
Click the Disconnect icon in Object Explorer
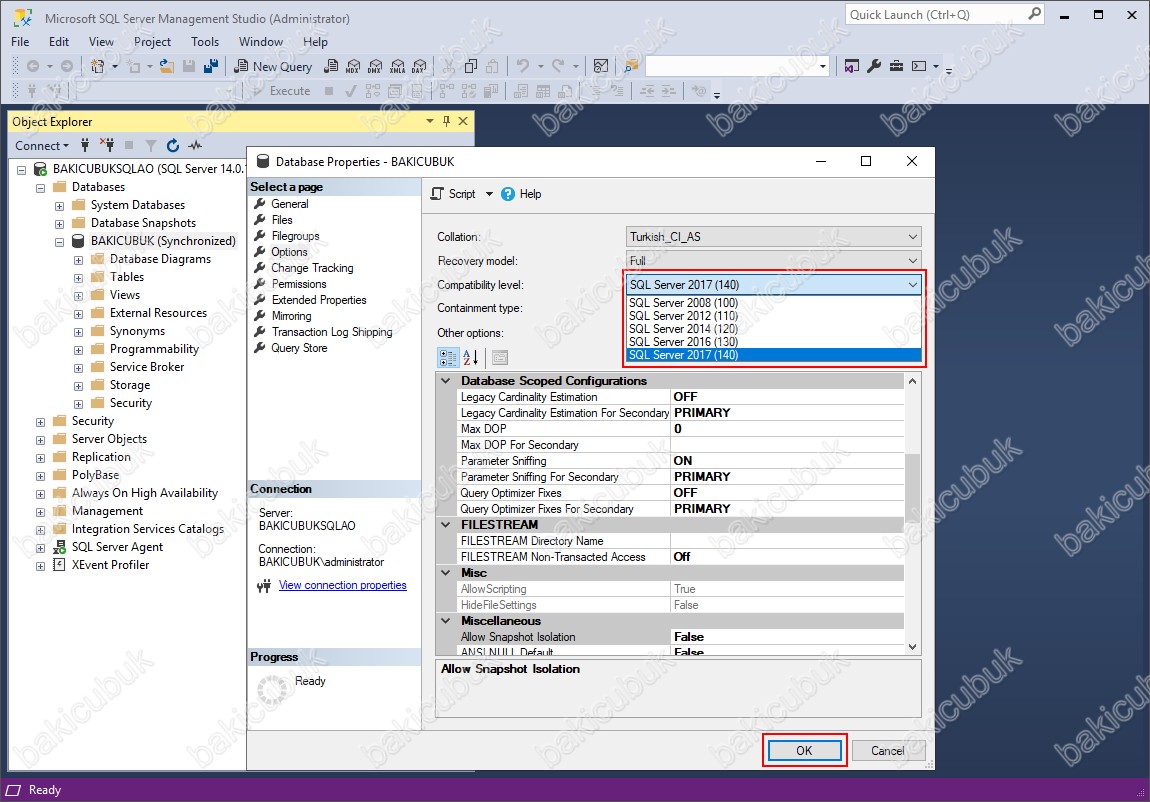pos(107,145)
